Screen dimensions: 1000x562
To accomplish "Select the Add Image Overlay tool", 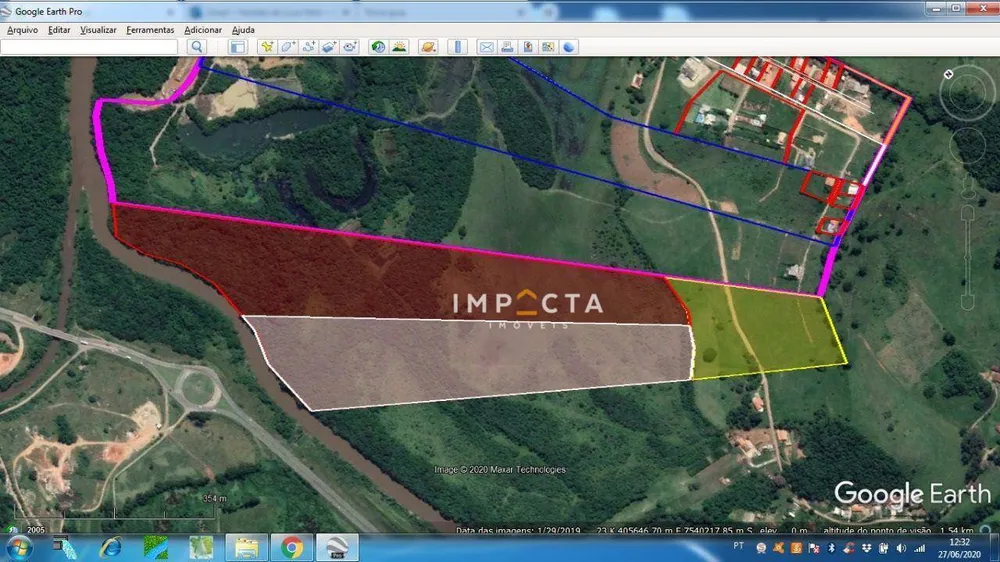I will [329, 47].
